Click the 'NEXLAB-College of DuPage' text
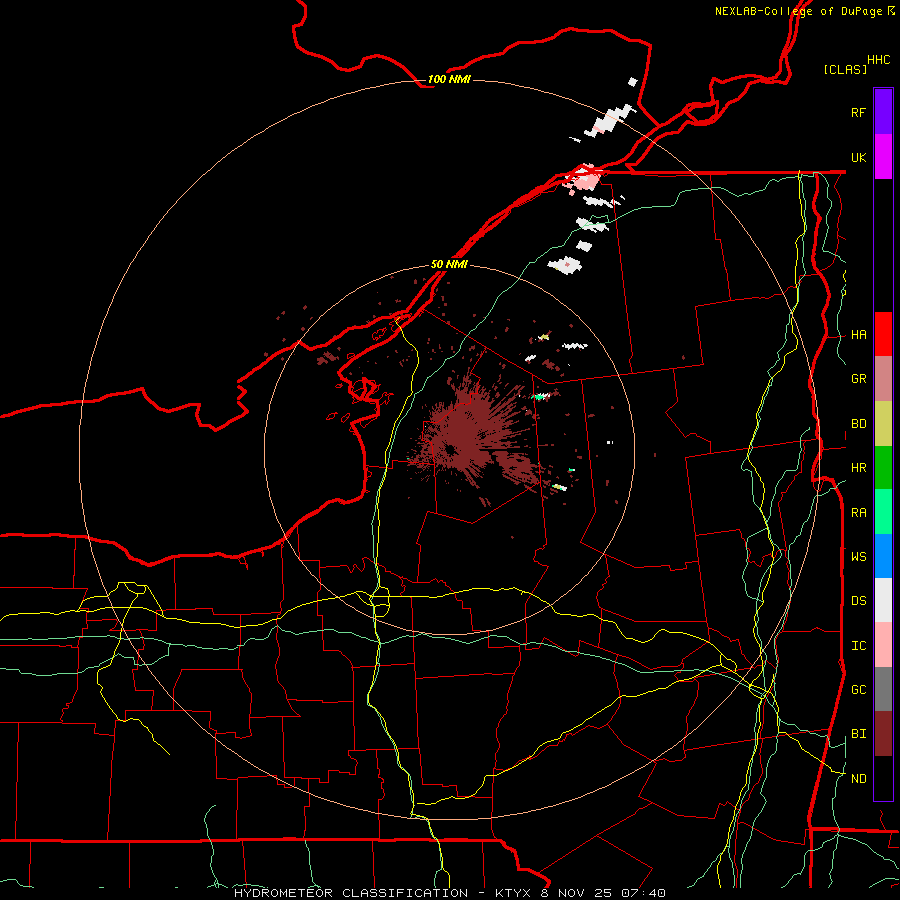The height and width of the screenshot is (900, 900). point(798,11)
